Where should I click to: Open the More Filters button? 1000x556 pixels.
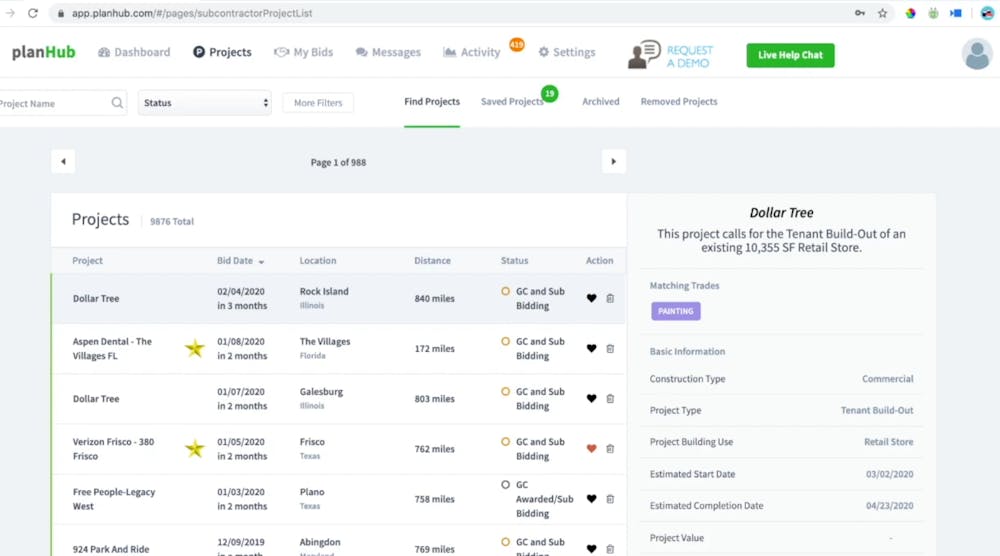pos(318,103)
